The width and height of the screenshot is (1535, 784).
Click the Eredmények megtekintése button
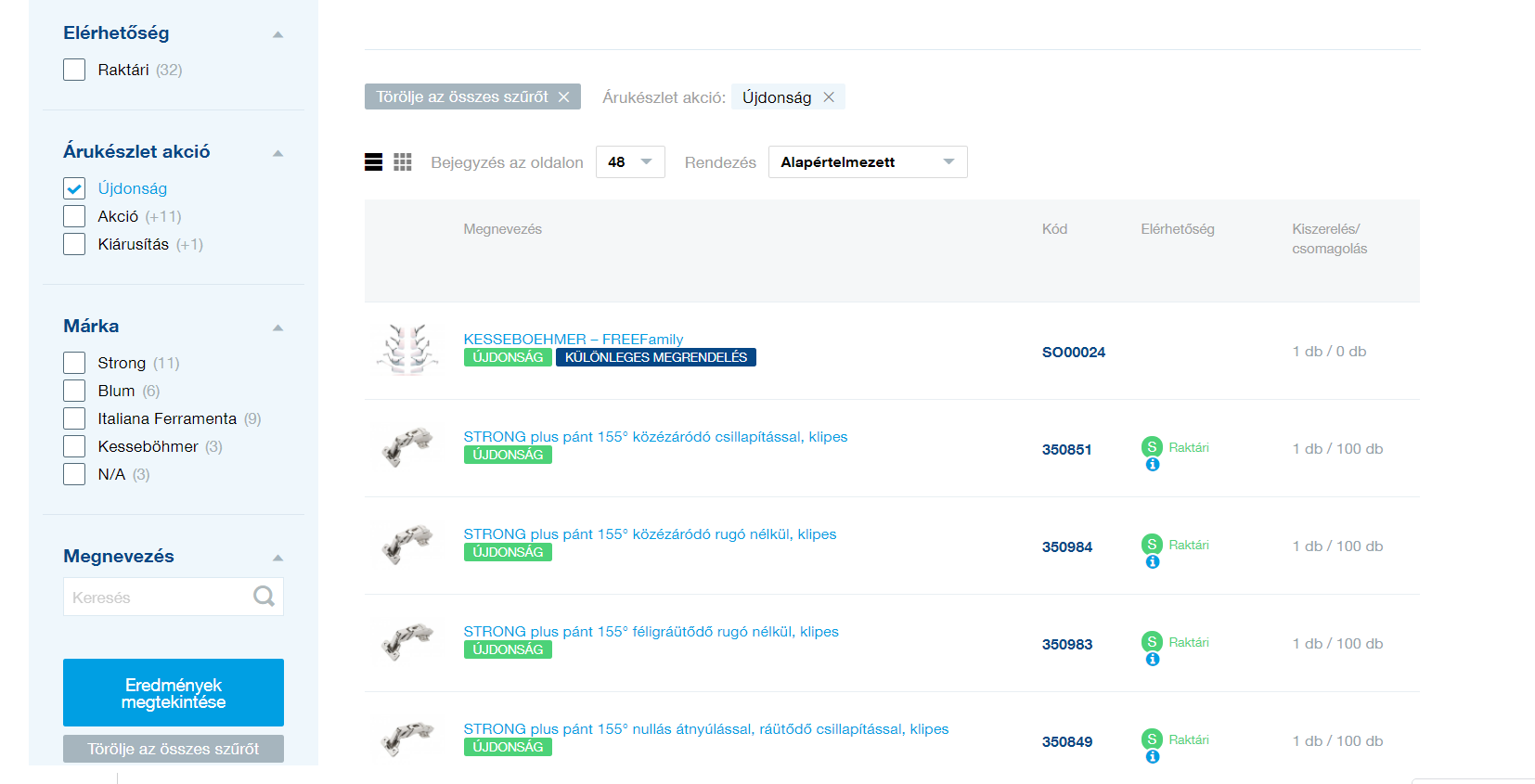click(x=174, y=693)
